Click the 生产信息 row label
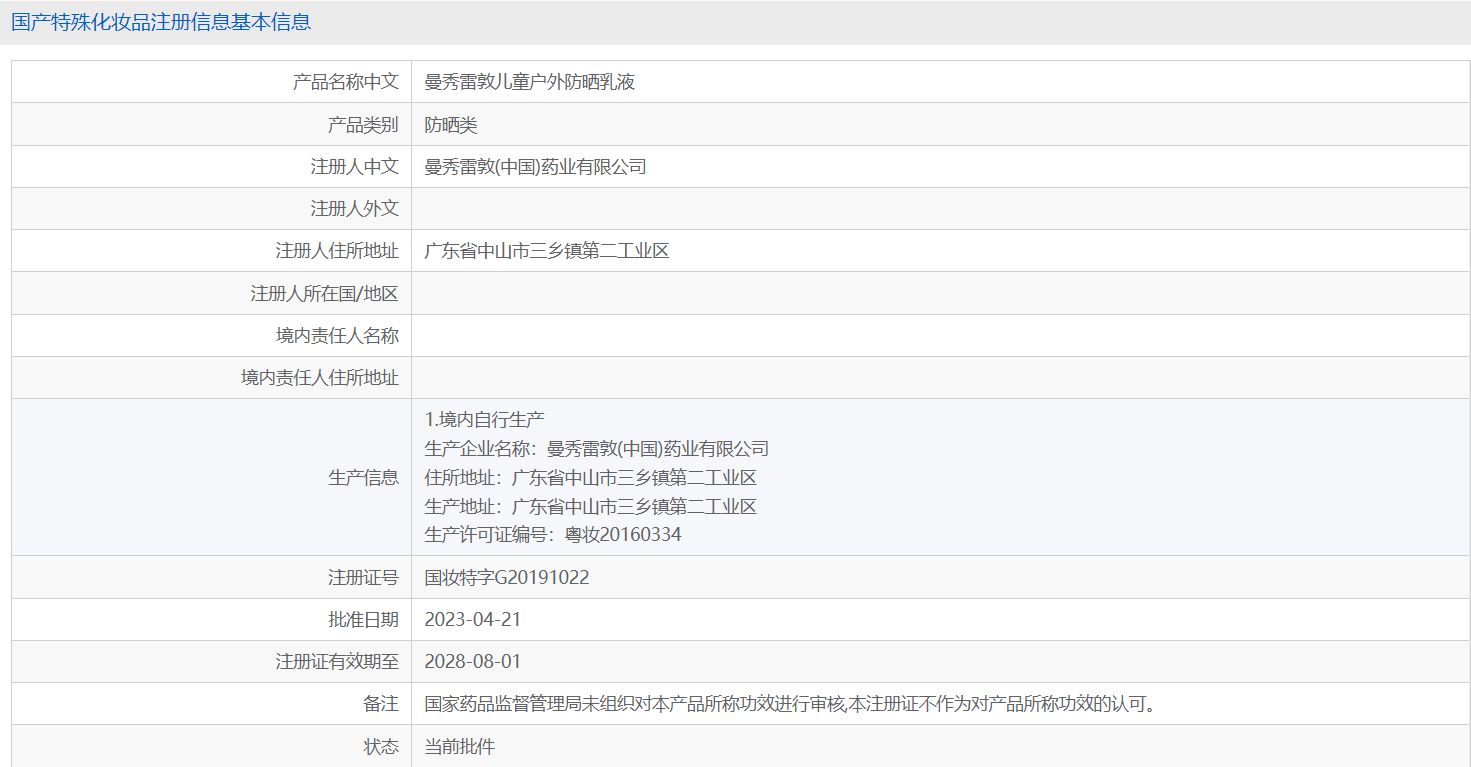 (363, 478)
